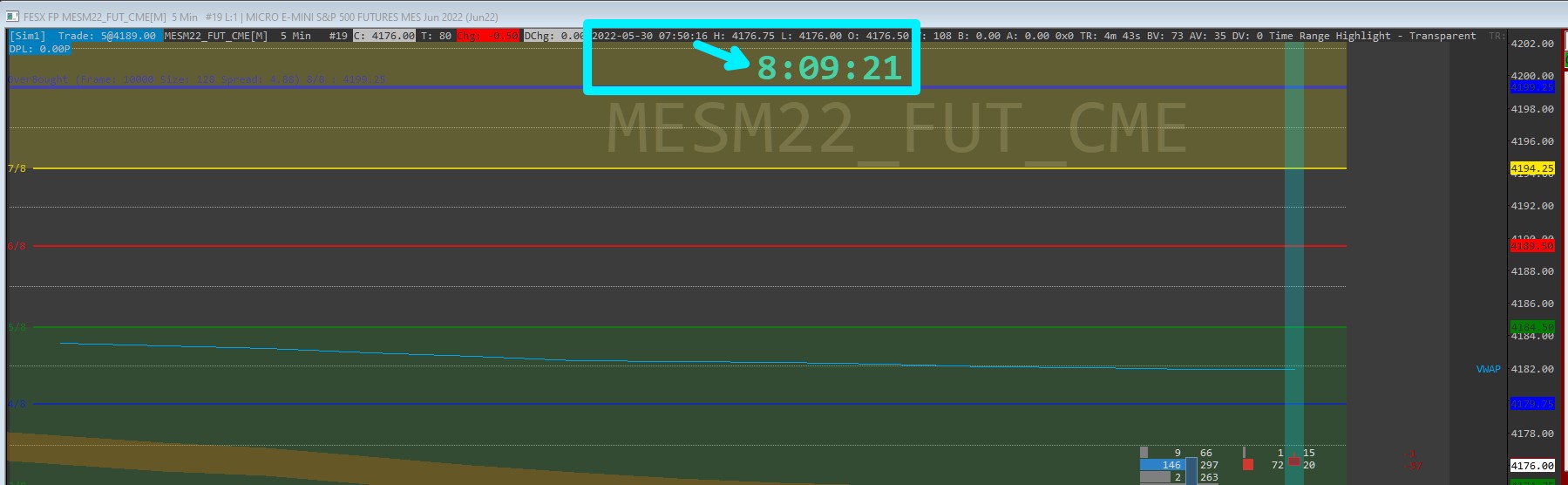
Task: Click the 5/8 green level label
Action: point(17,327)
